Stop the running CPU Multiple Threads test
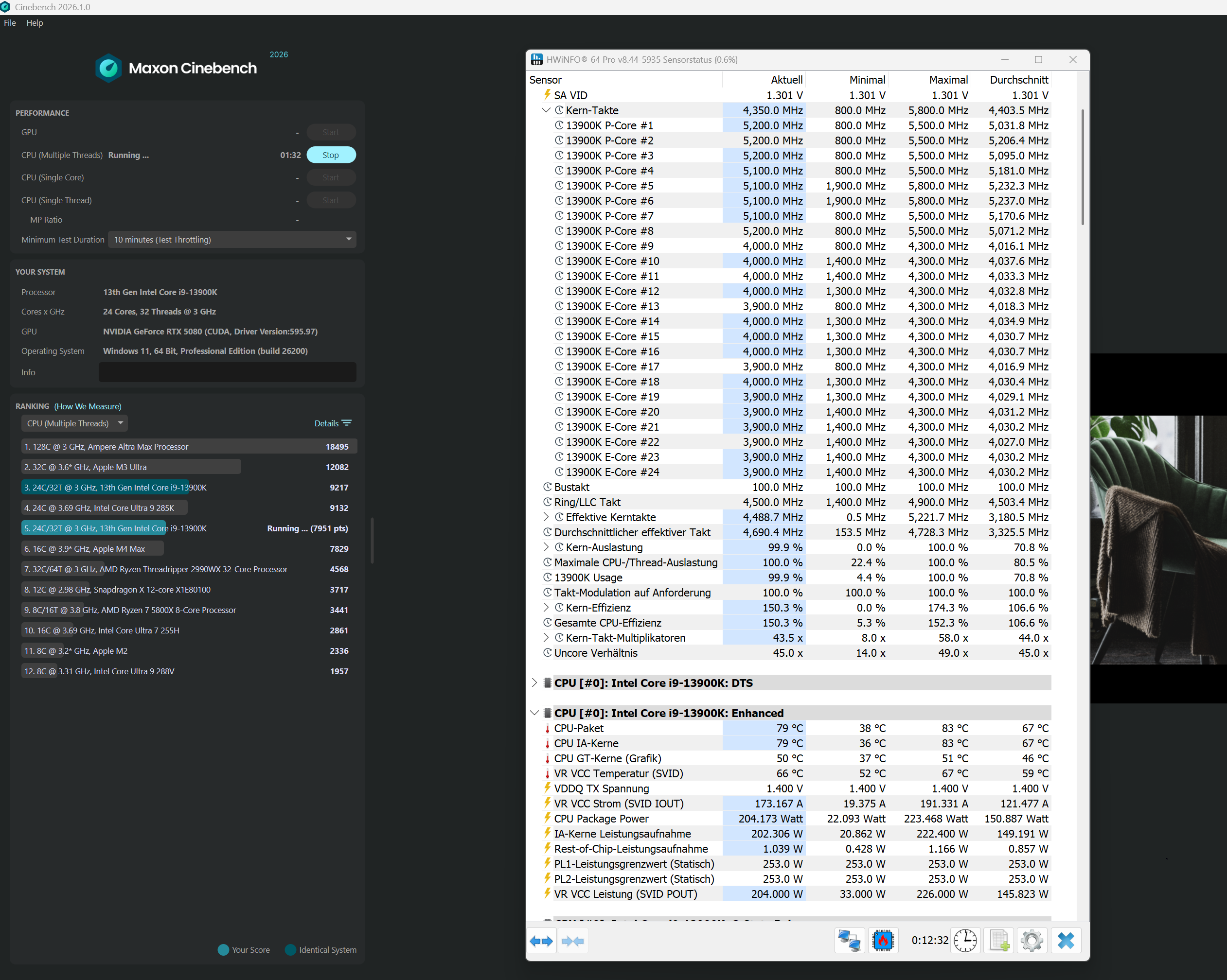 (331, 155)
